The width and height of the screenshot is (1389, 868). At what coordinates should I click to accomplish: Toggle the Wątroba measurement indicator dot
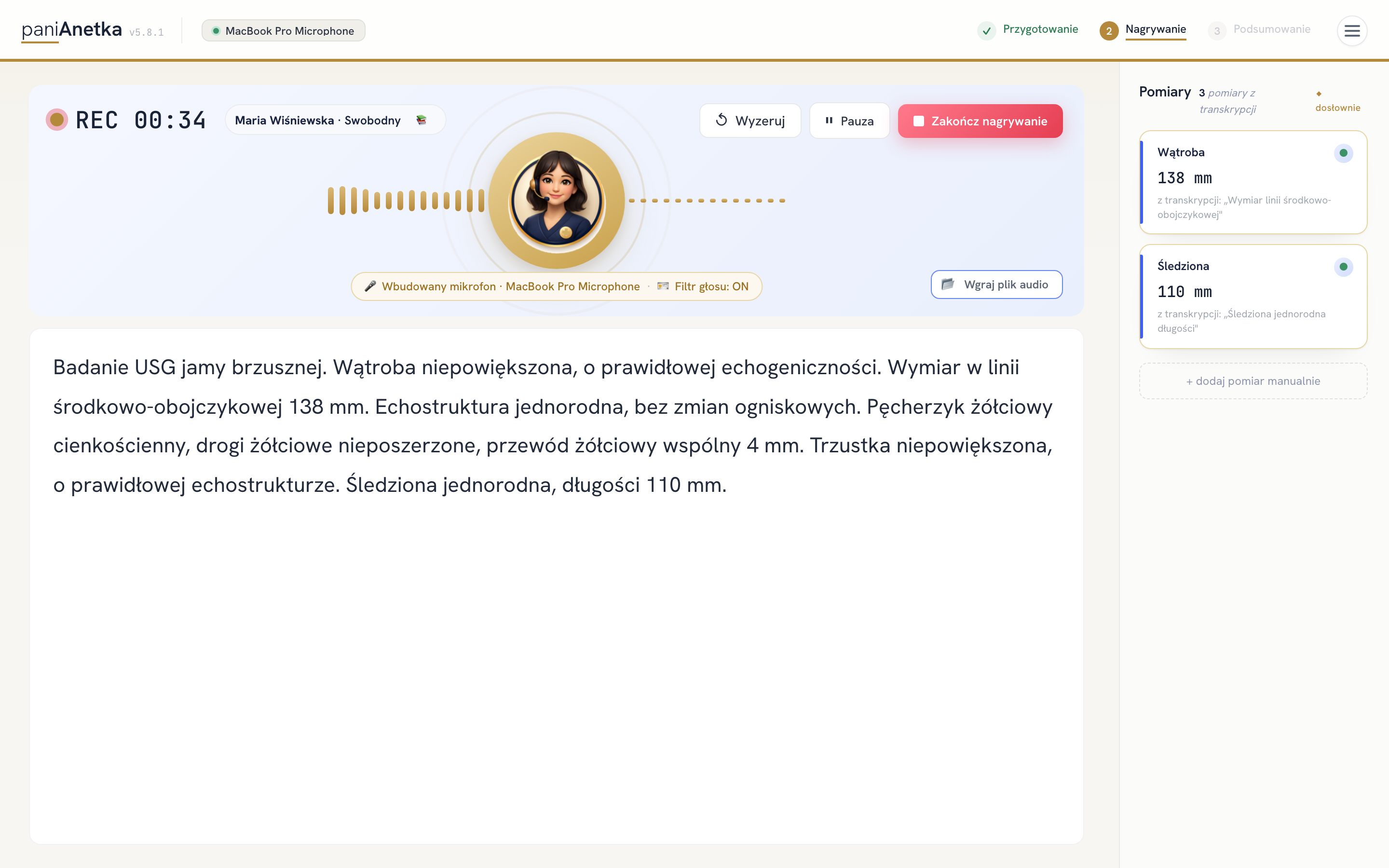1343,153
